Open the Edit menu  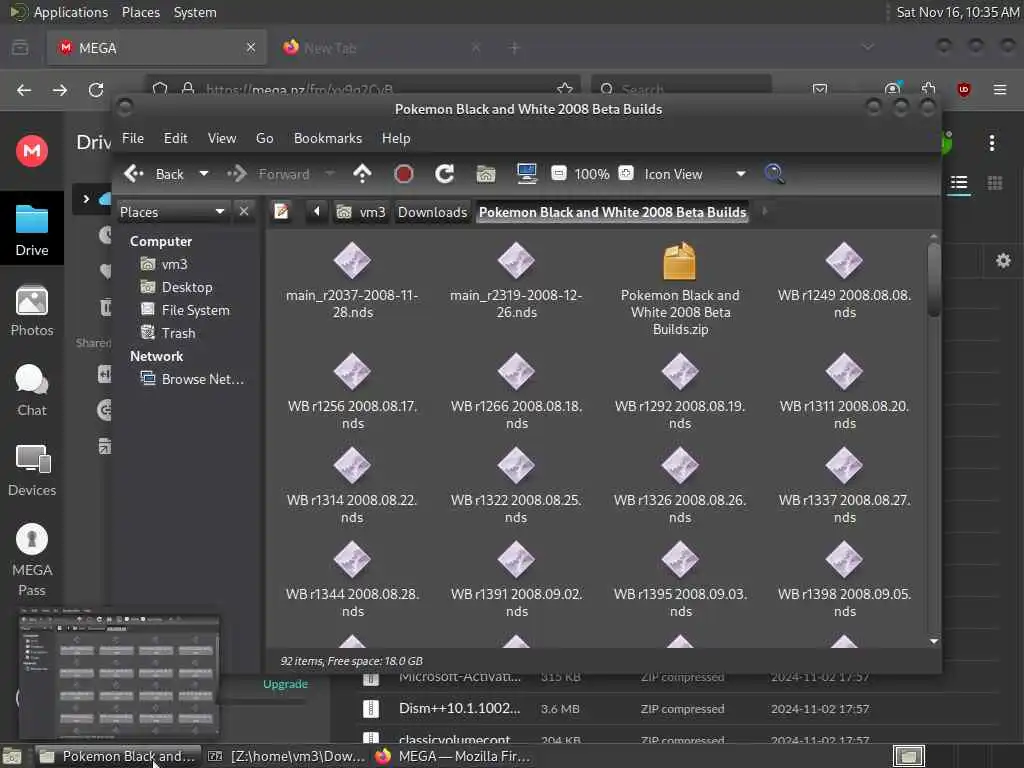pos(175,138)
